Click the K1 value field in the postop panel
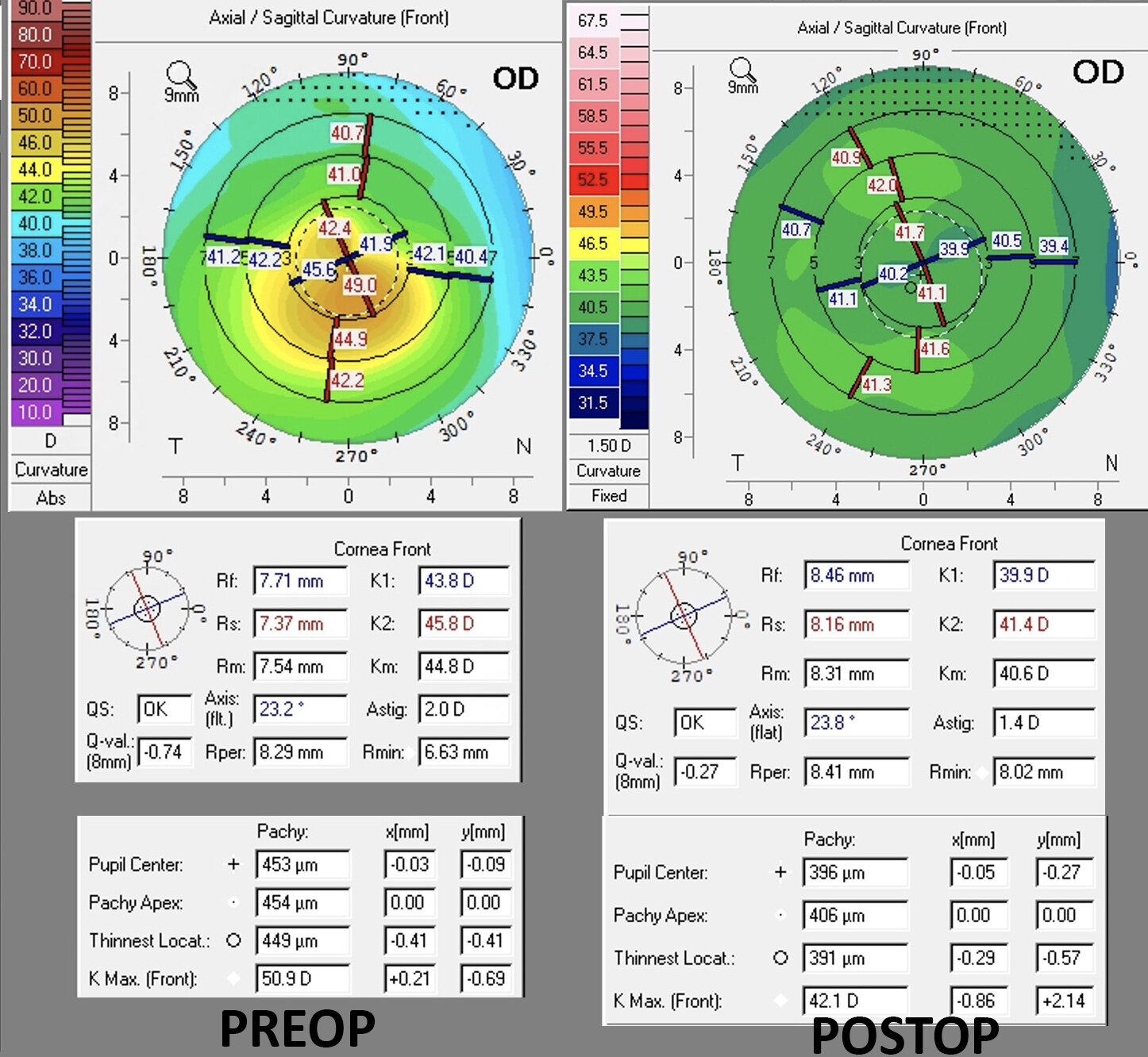The width and height of the screenshot is (1148, 1057). tap(1042, 576)
